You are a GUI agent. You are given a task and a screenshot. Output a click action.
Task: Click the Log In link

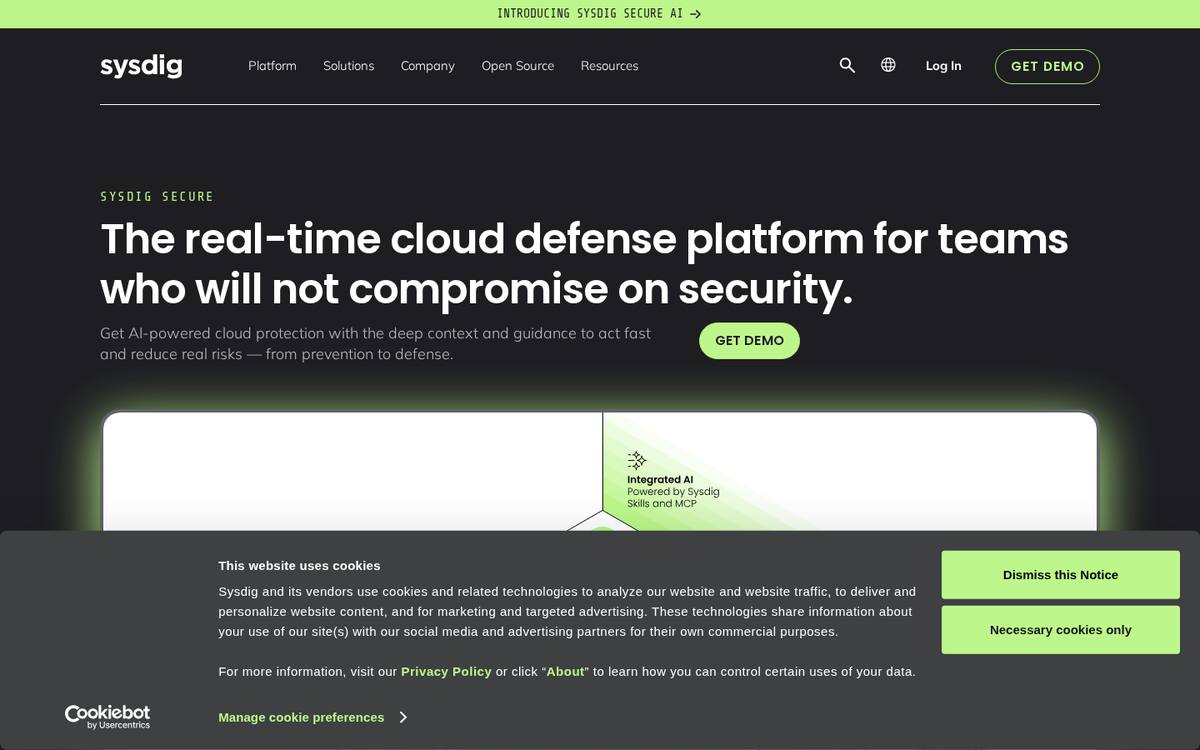[x=943, y=66]
